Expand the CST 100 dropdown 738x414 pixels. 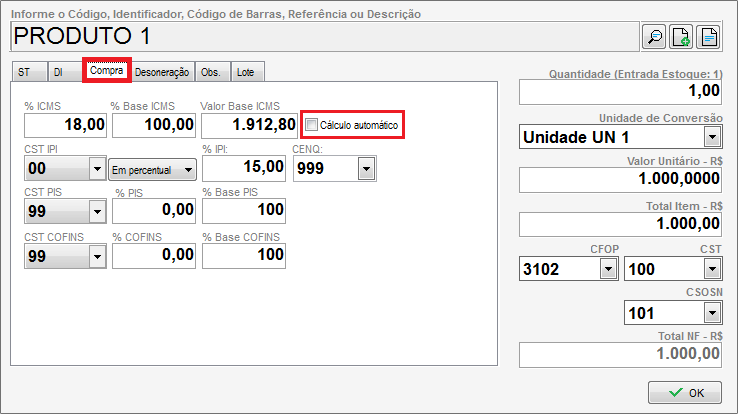tap(712, 269)
